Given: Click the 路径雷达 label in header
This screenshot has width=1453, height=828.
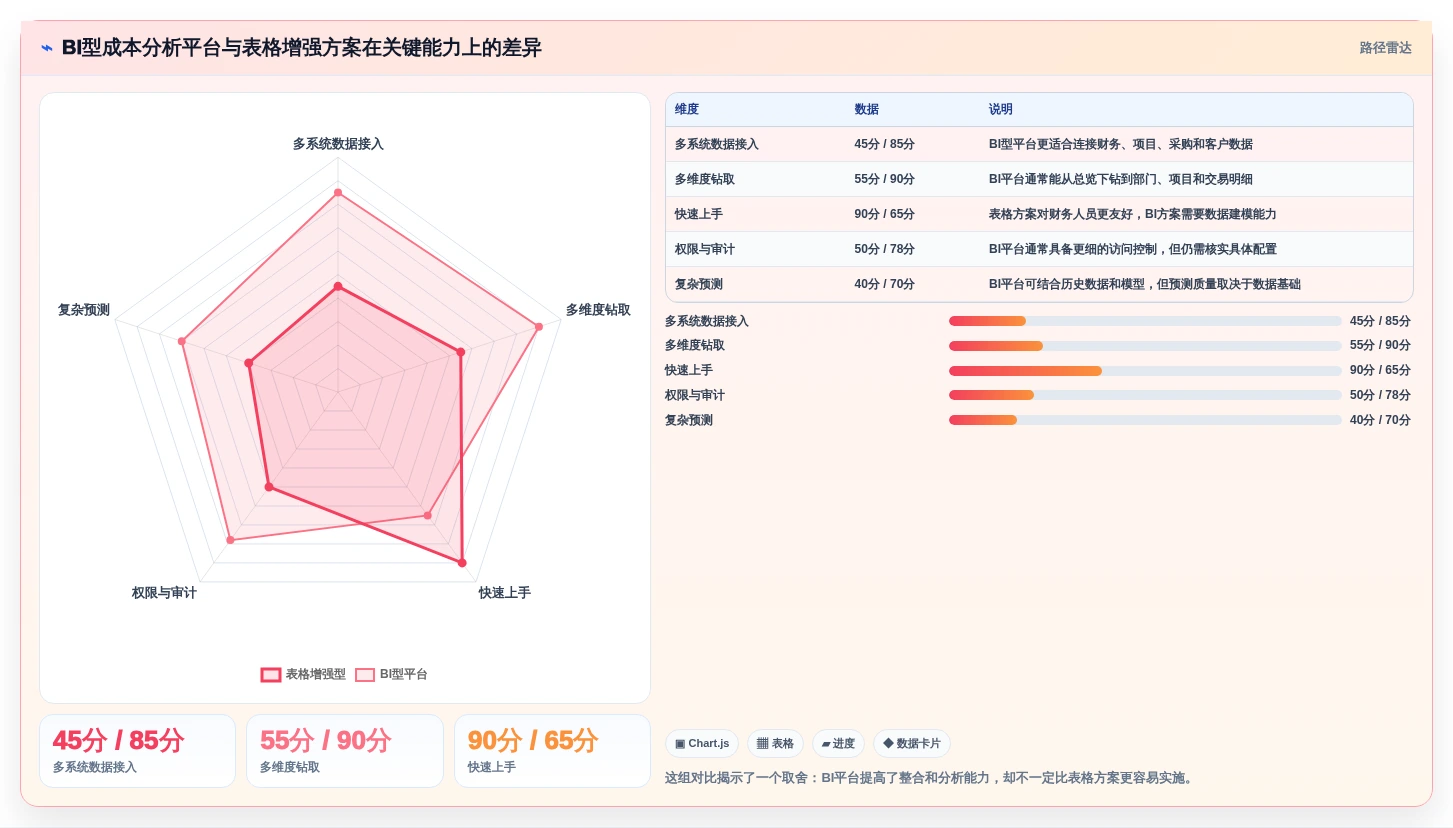Looking at the screenshot, I should tap(1385, 48).
